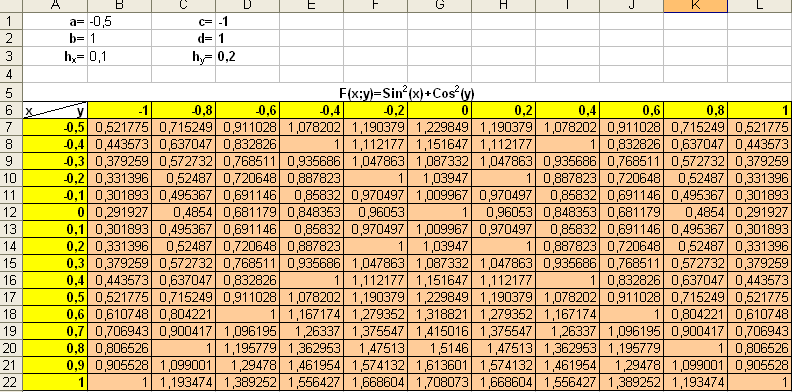Click the row number 6 header
This screenshot has width=792, height=392.
[x=11, y=110]
